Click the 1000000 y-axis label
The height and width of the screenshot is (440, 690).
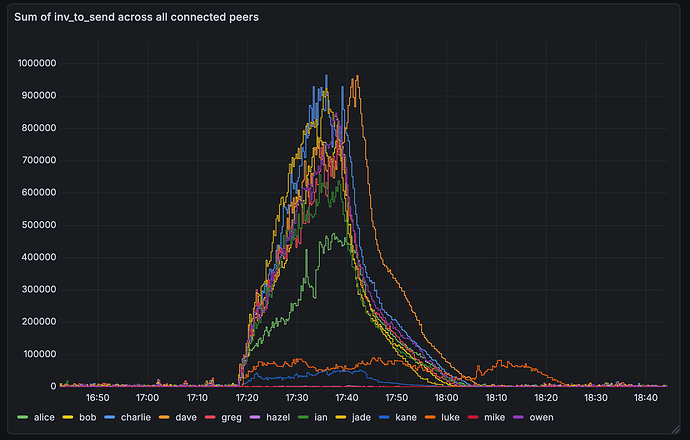[36, 64]
